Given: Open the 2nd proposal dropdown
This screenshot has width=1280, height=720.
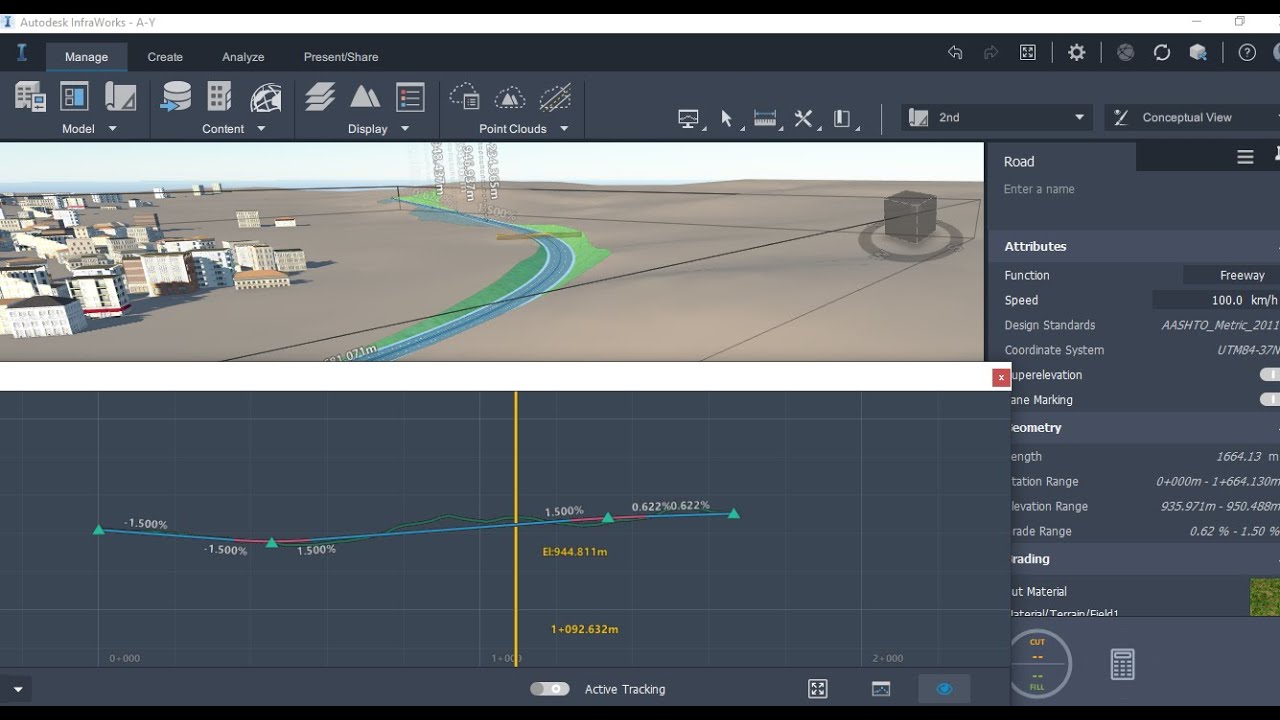Looking at the screenshot, I should click(997, 117).
